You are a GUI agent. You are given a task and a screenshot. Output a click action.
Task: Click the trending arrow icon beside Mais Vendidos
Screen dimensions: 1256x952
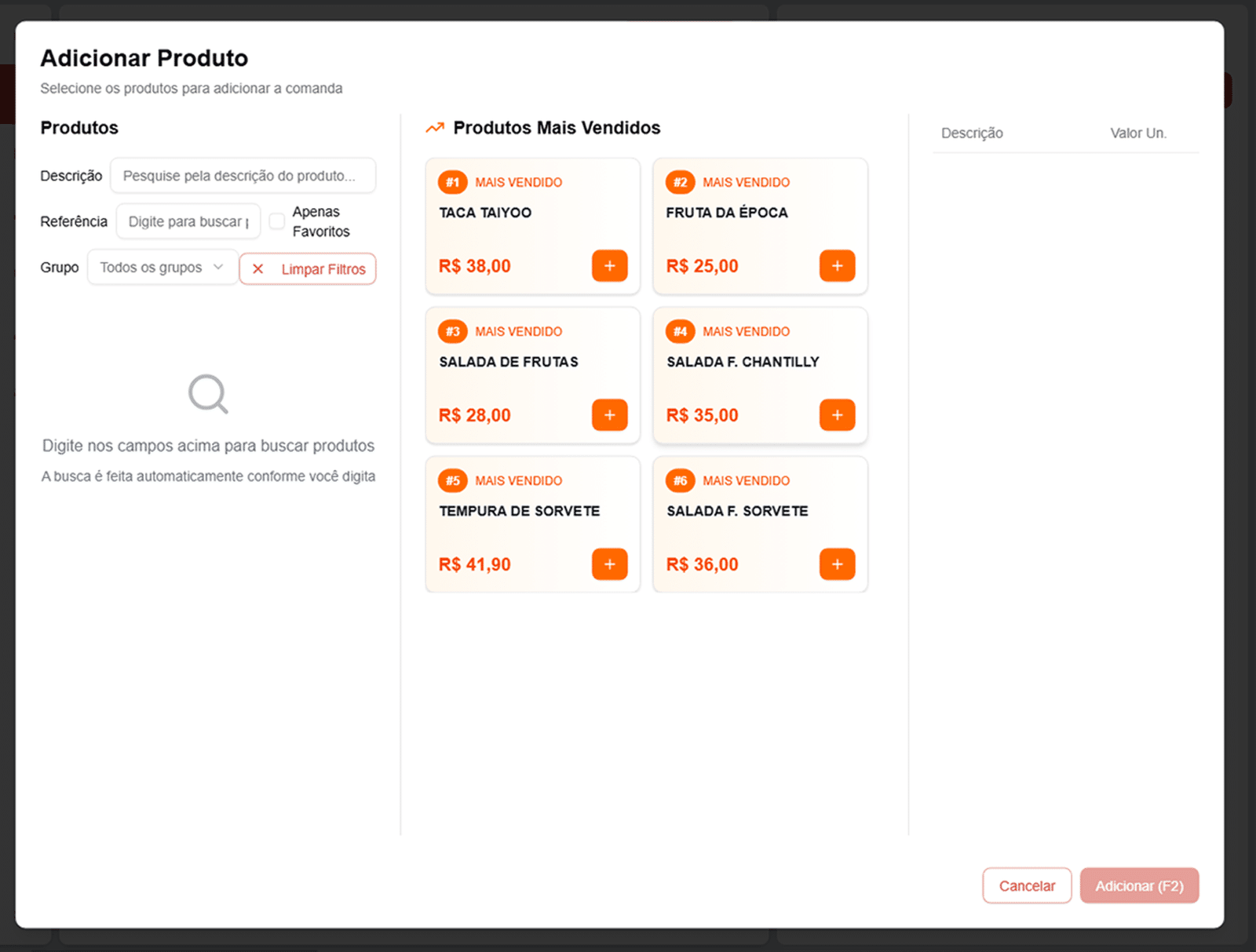[435, 128]
